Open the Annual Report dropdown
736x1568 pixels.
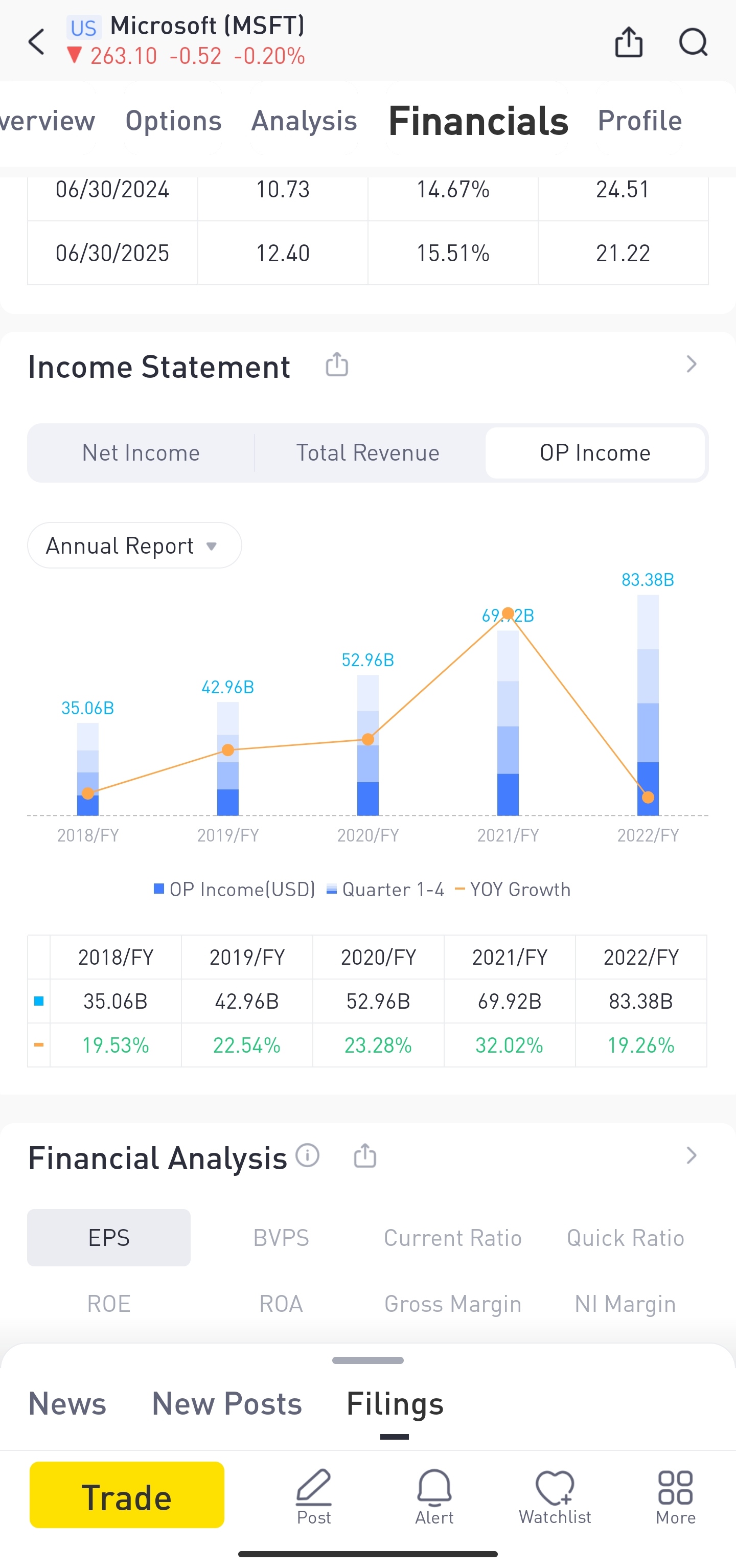coord(134,546)
